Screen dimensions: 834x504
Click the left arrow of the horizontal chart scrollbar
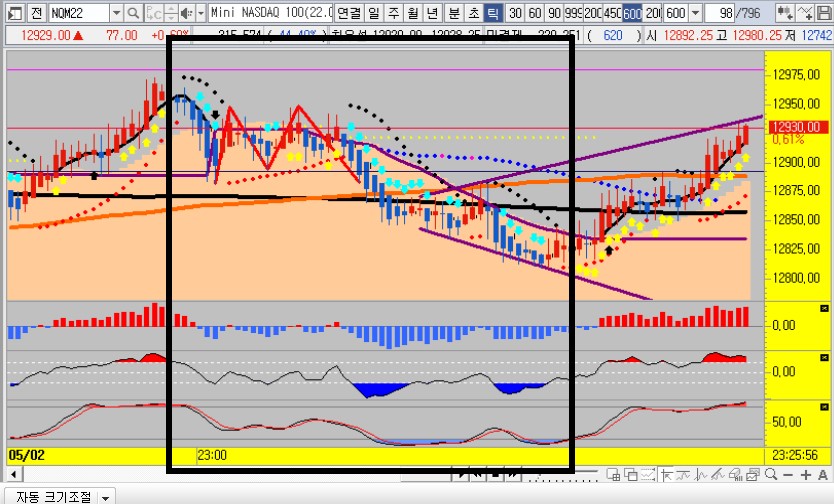click(14, 474)
